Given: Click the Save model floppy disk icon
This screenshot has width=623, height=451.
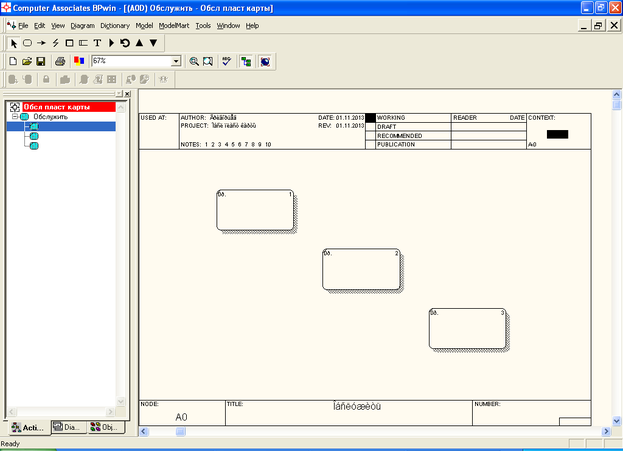Looking at the screenshot, I should (x=41, y=61).
